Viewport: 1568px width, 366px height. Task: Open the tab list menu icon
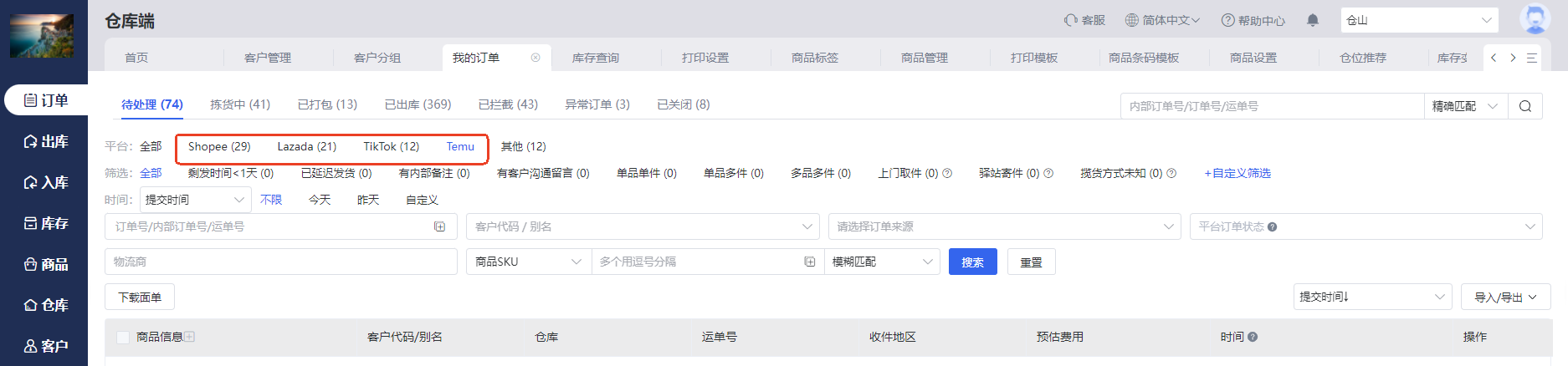1532,58
